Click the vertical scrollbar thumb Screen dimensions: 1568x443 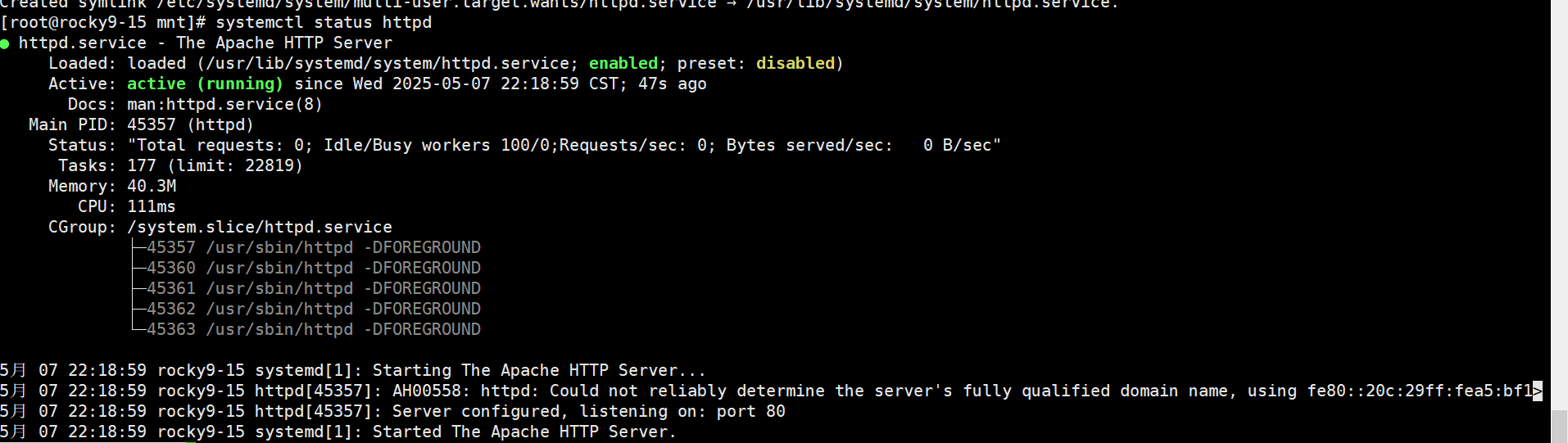(x=1559, y=426)
